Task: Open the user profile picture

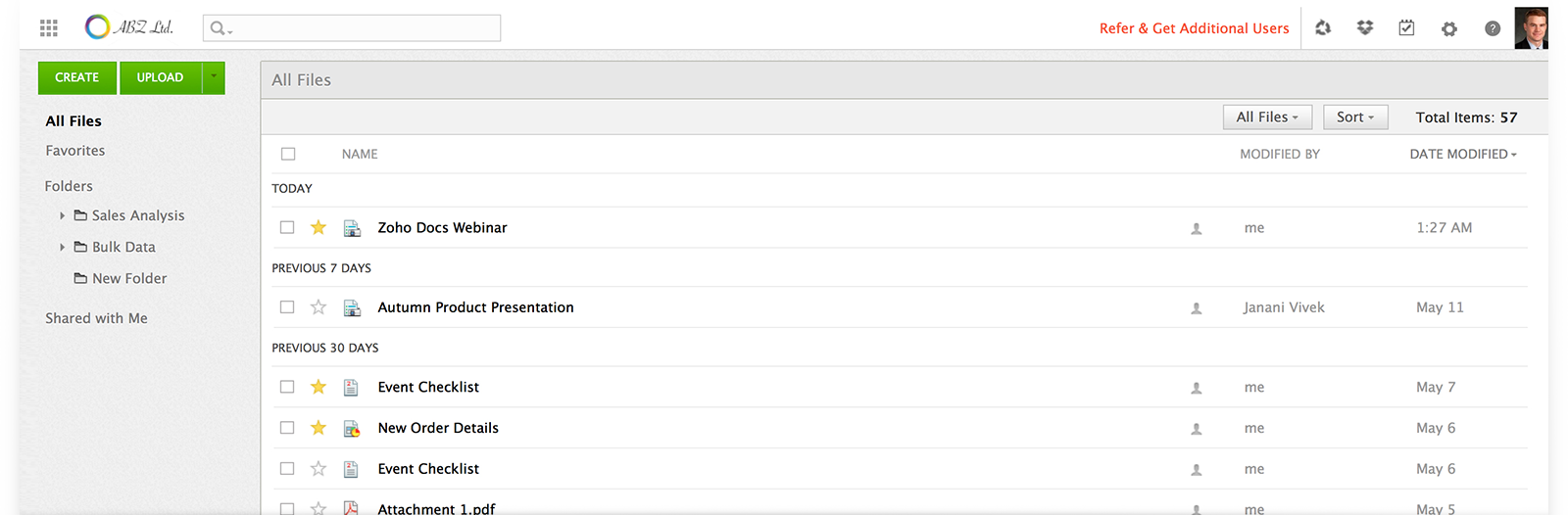Action: pyautogui.click(x=1531, y=27)
